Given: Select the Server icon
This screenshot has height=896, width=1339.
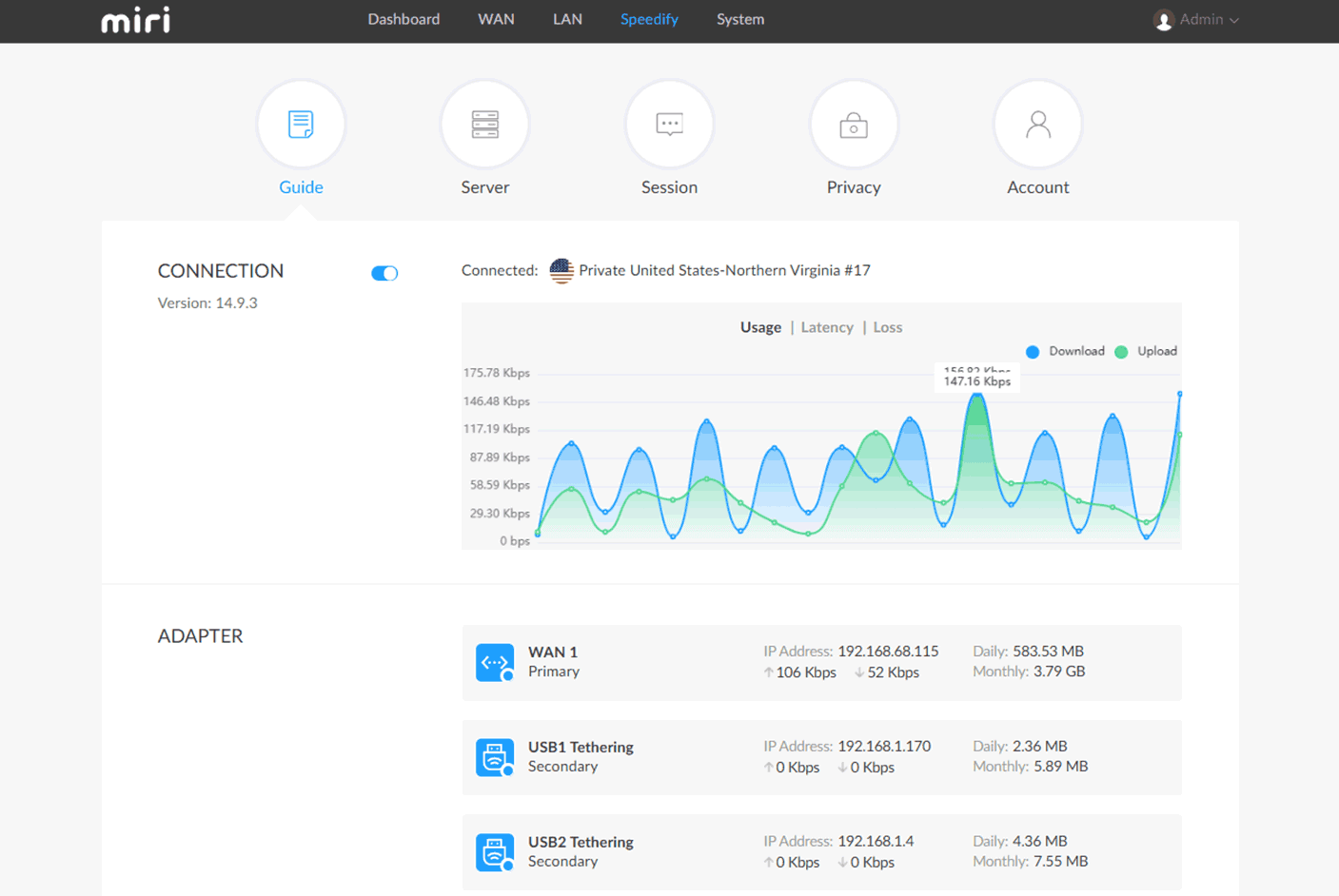Looking at the screenshot, I should [x=485, y=124].
